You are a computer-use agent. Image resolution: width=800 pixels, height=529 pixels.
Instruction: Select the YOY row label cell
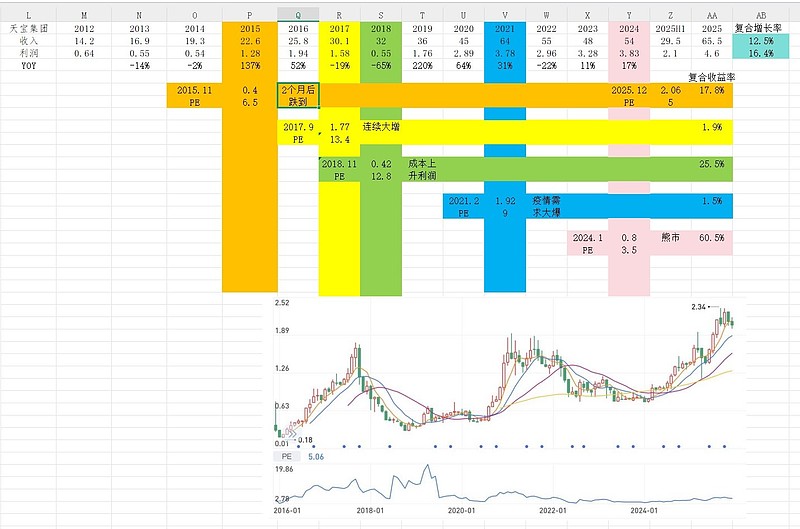coord(28,65)
